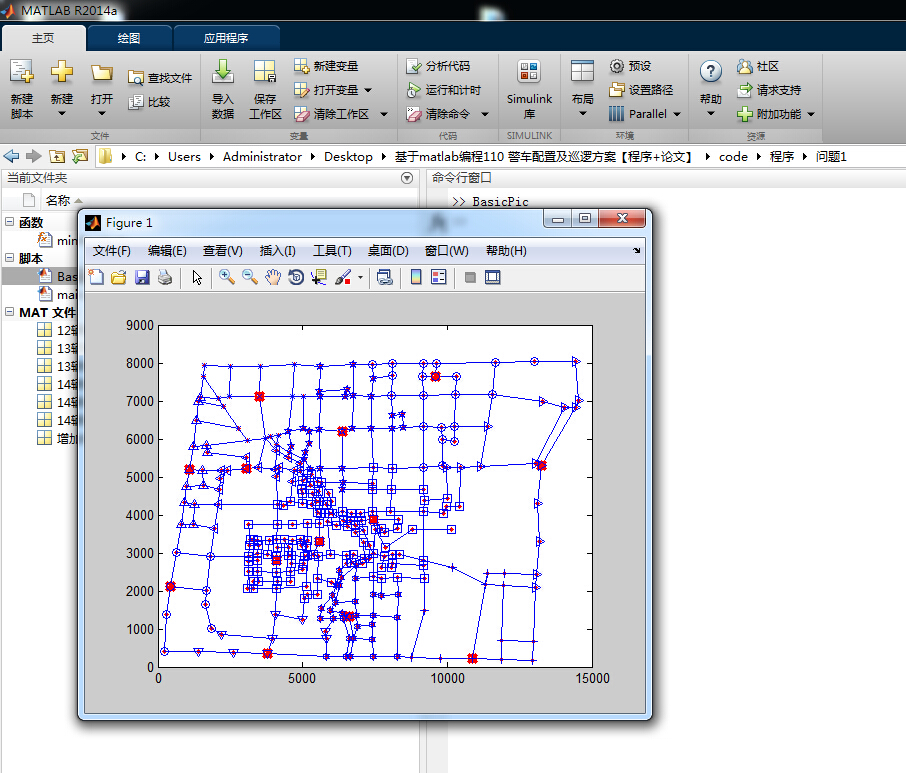This screenshot has width=906, height=773.
Task: Click Find Files (查找文件)
Action: pyautogui.click(x=160, y=77)
